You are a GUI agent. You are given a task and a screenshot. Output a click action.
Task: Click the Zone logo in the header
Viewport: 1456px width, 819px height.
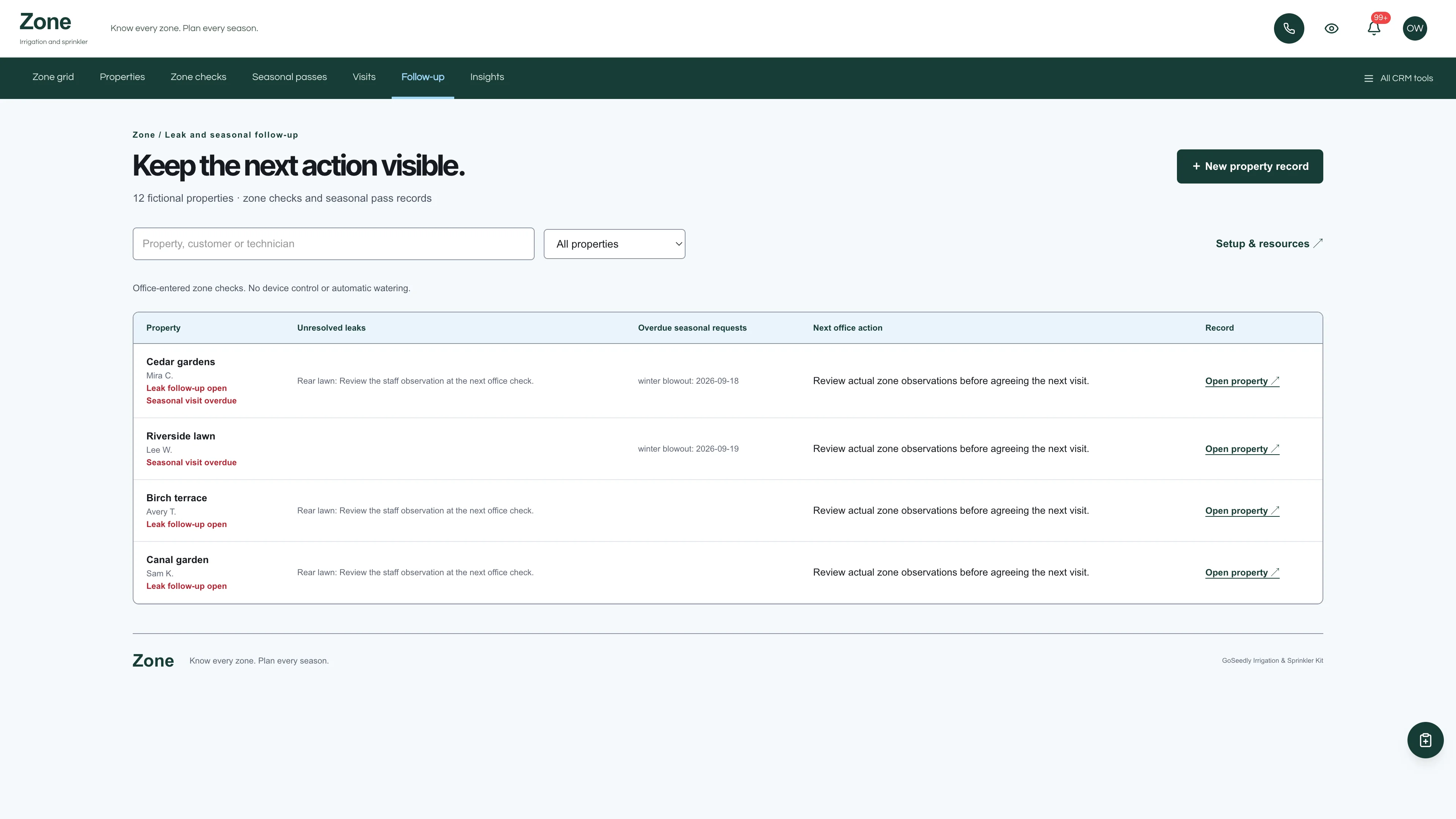pyautogui.click(x=45, y=22)
